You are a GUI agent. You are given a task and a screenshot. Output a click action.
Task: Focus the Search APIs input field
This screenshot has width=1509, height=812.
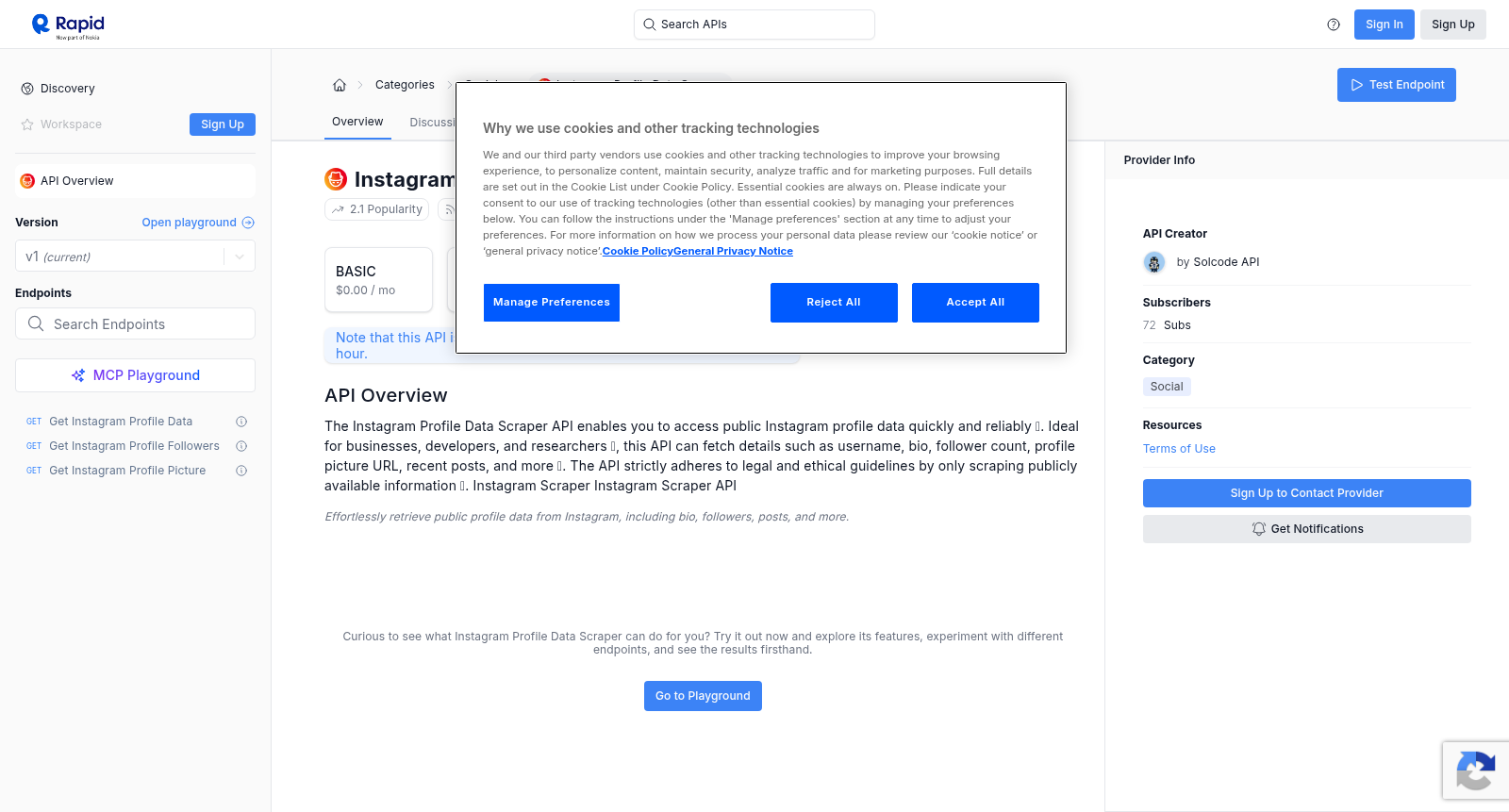coord(754,25)
